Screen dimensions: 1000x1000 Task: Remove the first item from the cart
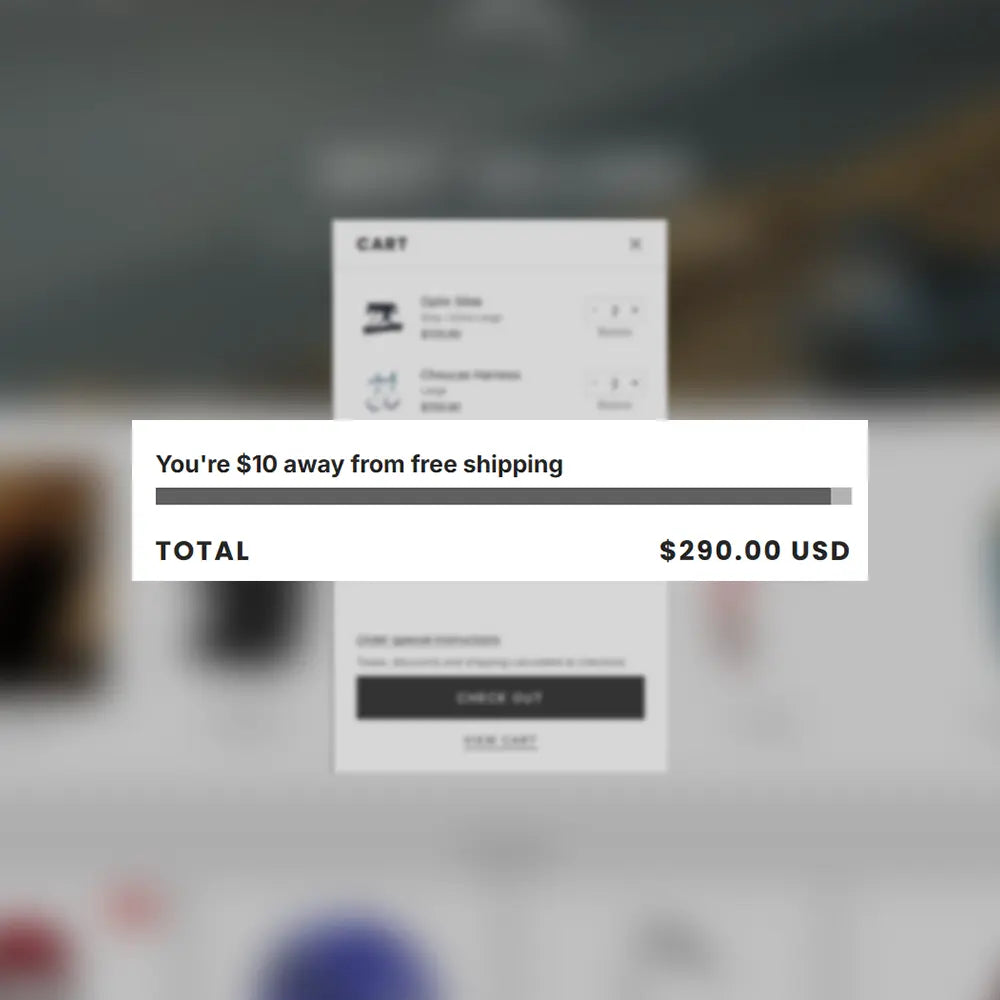[614, 332]
